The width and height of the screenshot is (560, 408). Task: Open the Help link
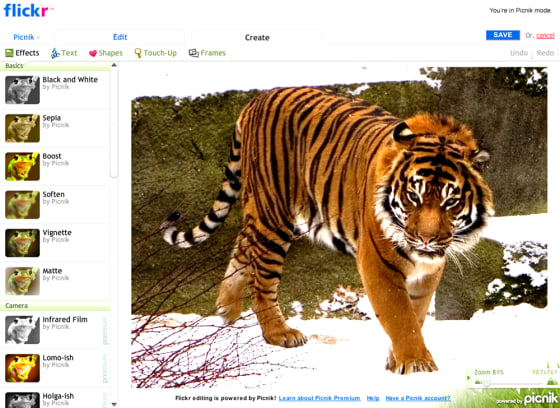(x=373, y=398)
